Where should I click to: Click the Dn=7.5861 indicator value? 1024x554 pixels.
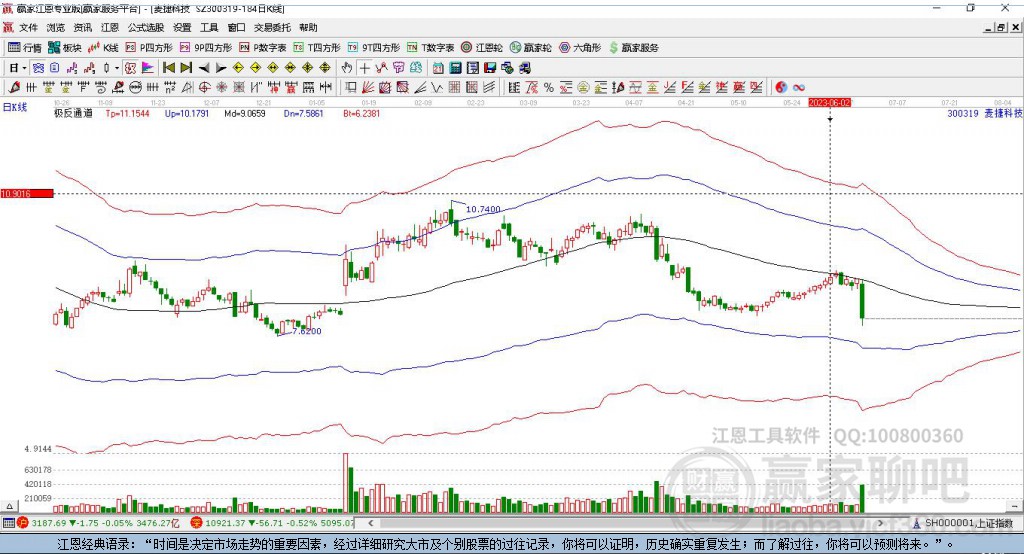coord(304,113)
